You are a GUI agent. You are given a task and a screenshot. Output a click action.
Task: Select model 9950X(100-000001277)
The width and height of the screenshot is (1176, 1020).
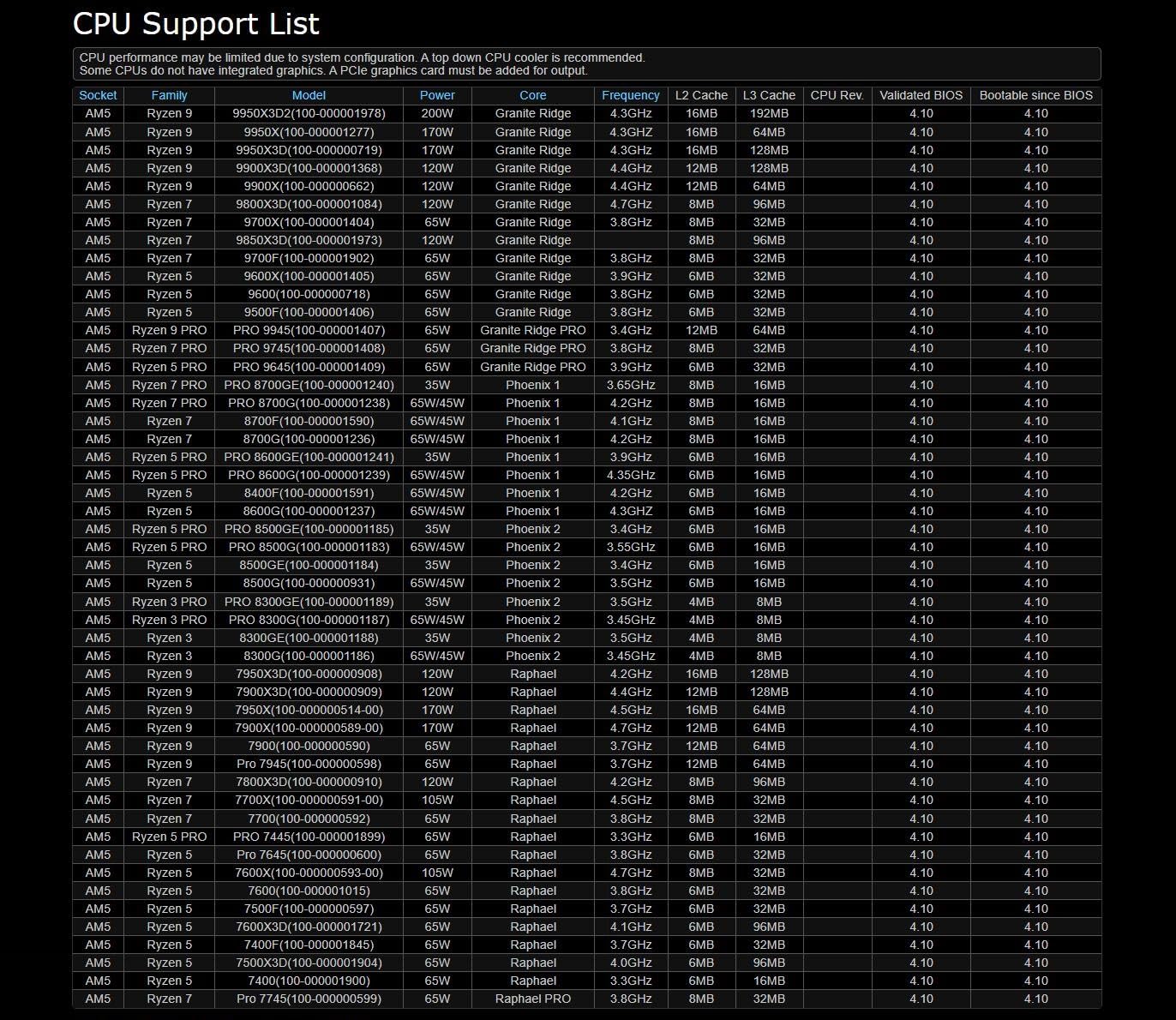pos(309,132)
